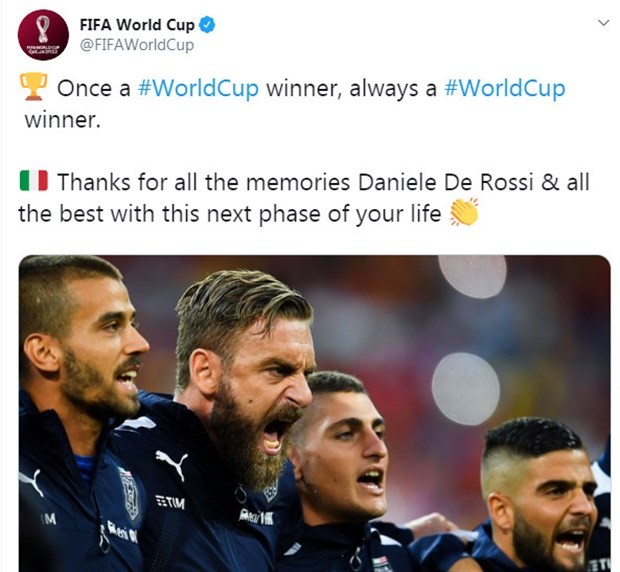Click the blue verified badge
The image size is (620, 572).
(x=207, y=25)
